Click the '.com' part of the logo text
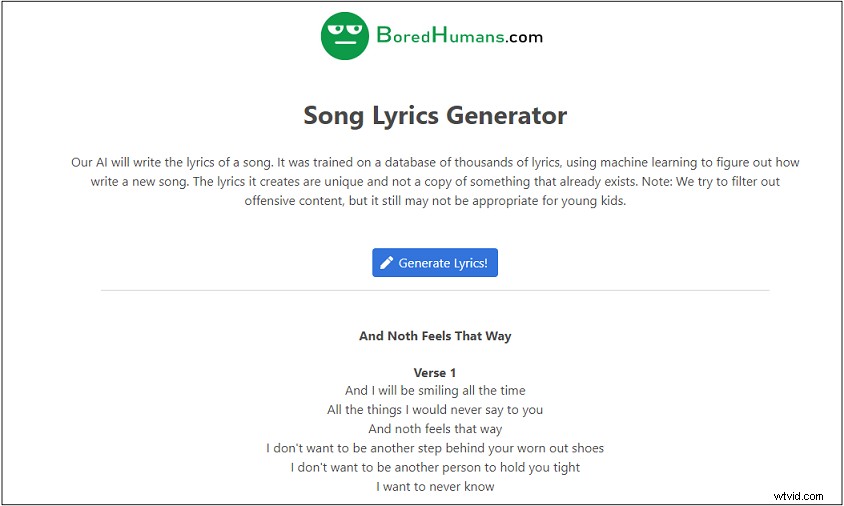844x506 pixels. (524, 37)
